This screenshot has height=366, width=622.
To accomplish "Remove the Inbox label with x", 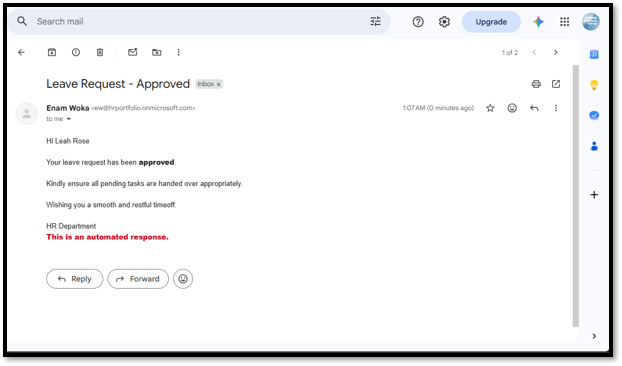I will [x=218, y=84].
